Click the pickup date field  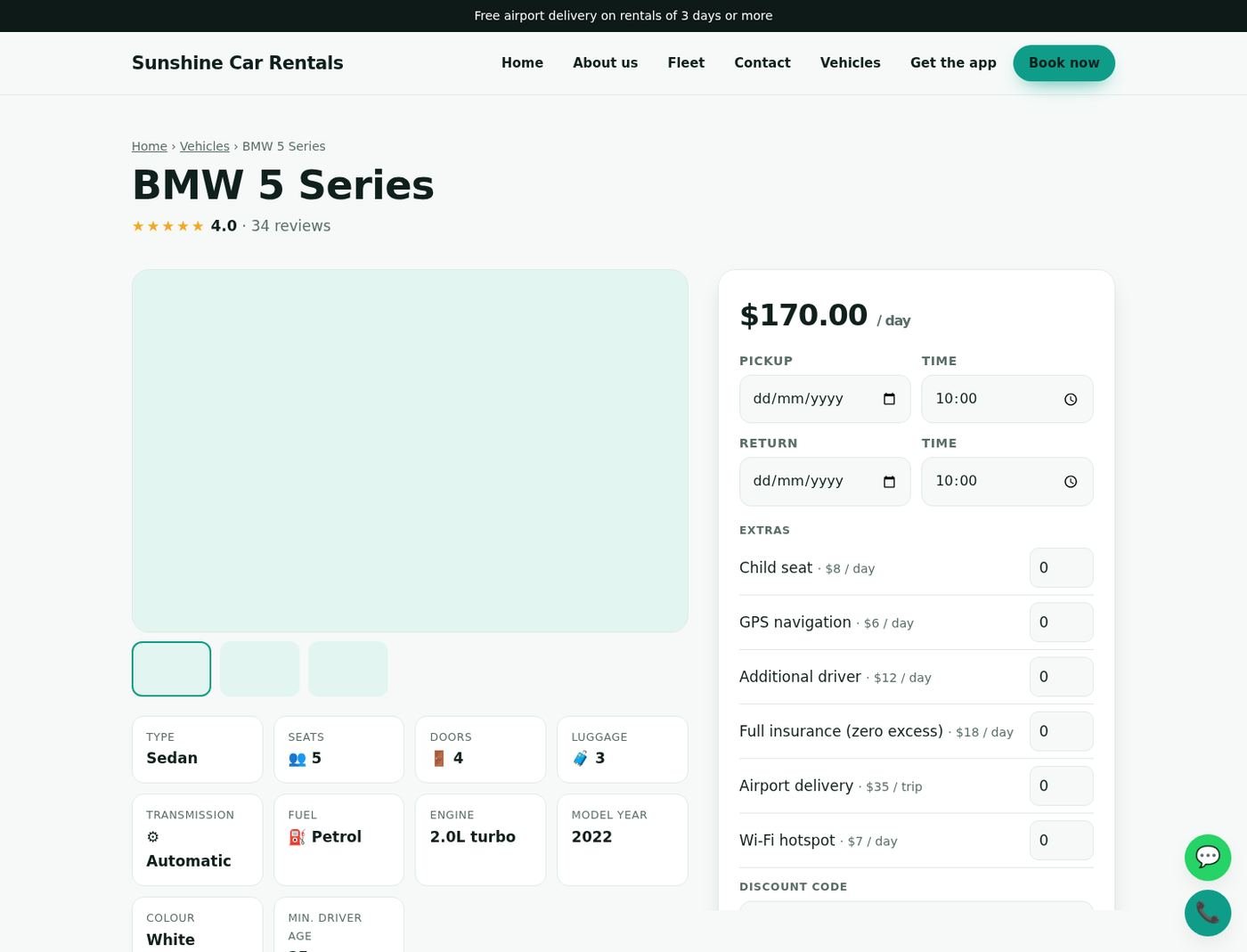pyautogui.click(x=825, y=399)
